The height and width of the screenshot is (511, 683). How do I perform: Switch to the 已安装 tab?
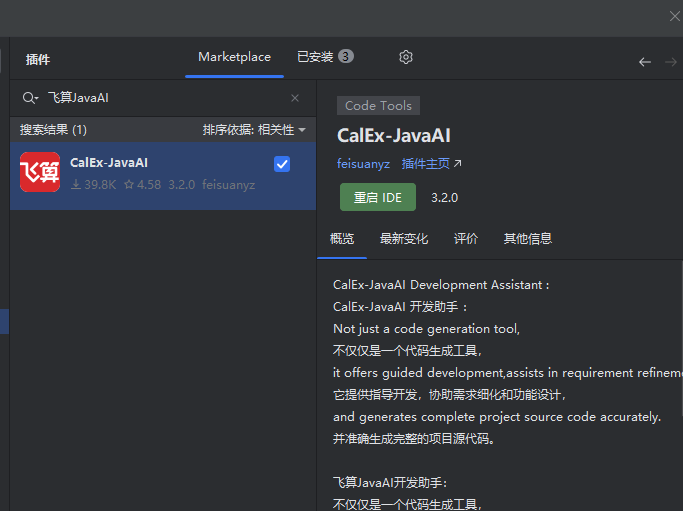(x=325, y=57)
